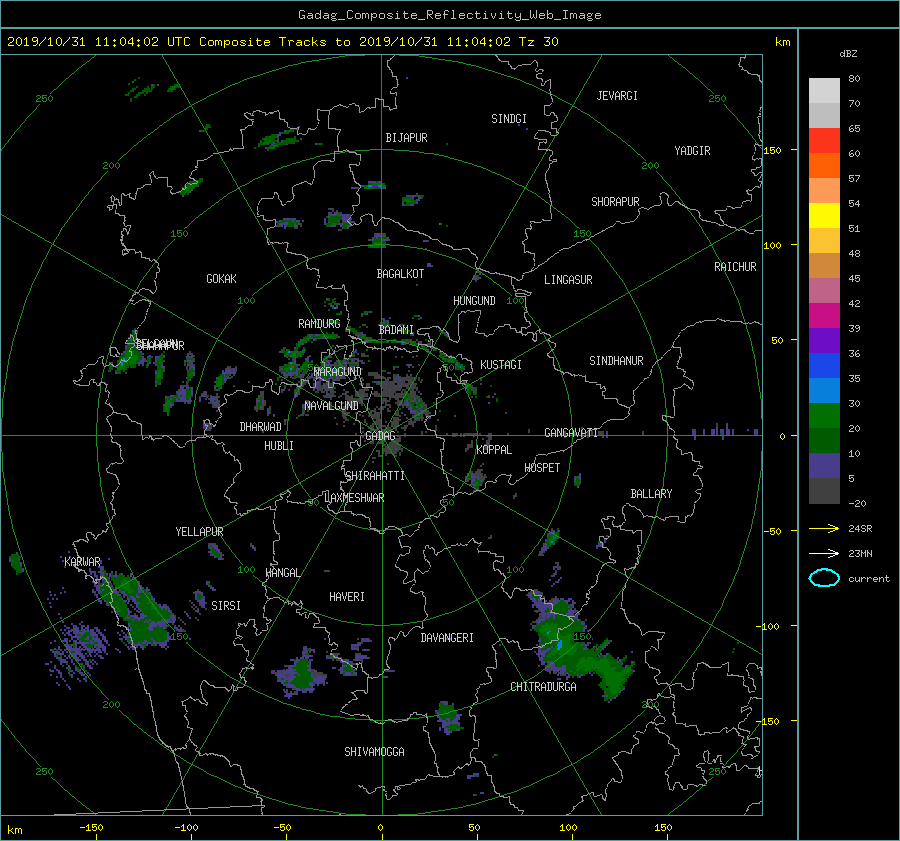
Task: Click the CHITRADURGA city label
Action: [543, 687]
